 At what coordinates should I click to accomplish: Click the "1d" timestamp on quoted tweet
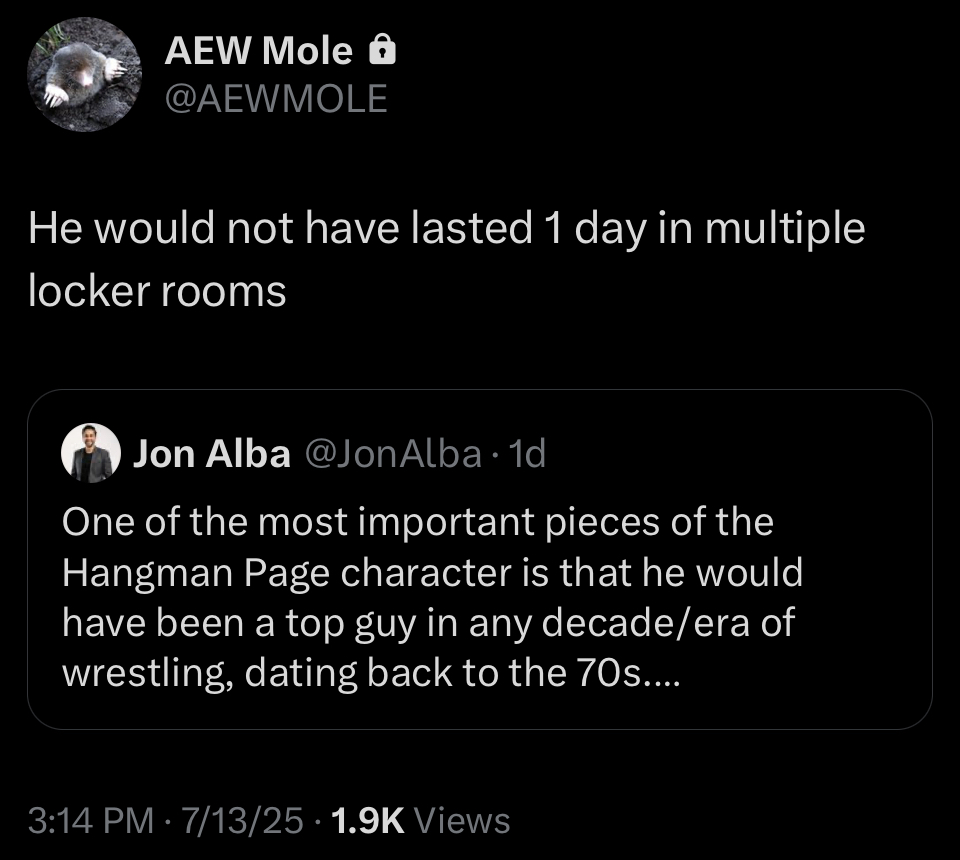pos(527,455)
